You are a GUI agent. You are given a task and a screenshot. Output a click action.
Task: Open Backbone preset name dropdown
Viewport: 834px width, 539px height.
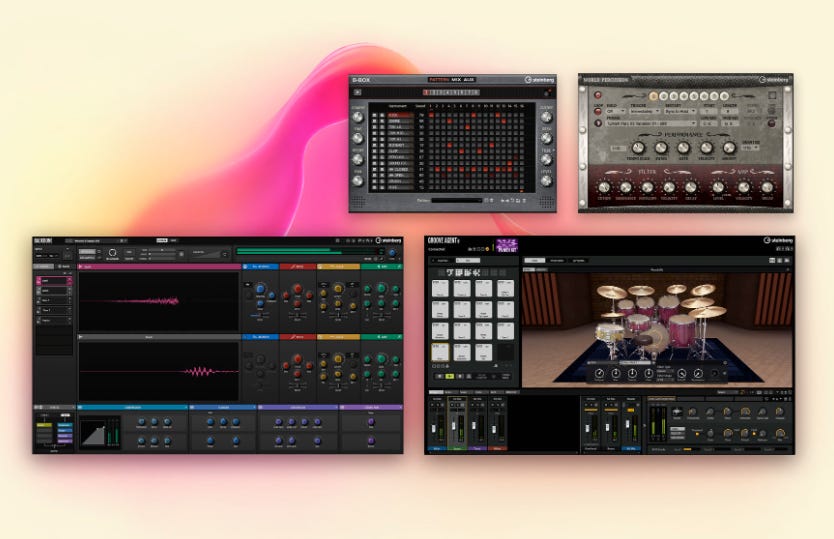tap(96, 241)
